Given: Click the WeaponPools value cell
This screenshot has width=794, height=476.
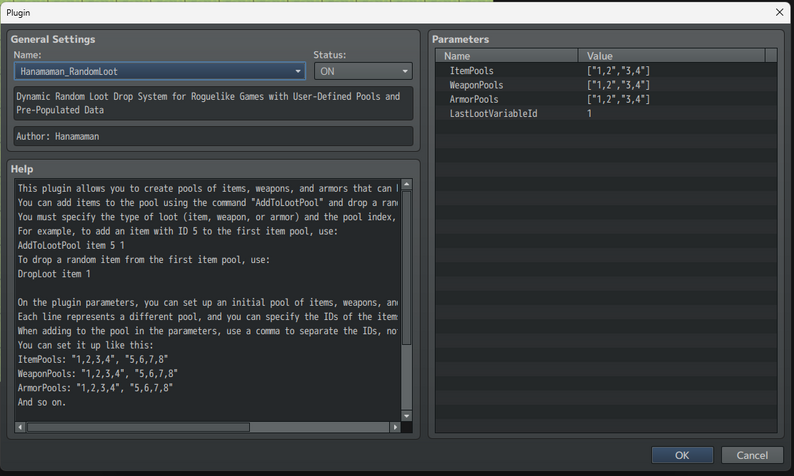Looking at the screenshot, I should pyautogui.click(x=618, y=85).
